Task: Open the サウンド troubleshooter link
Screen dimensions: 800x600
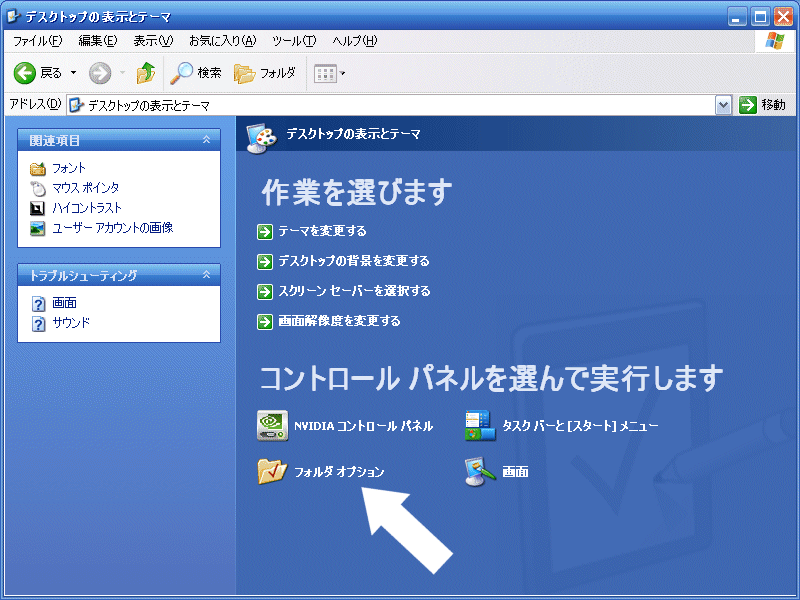Action: coord(71,322)
